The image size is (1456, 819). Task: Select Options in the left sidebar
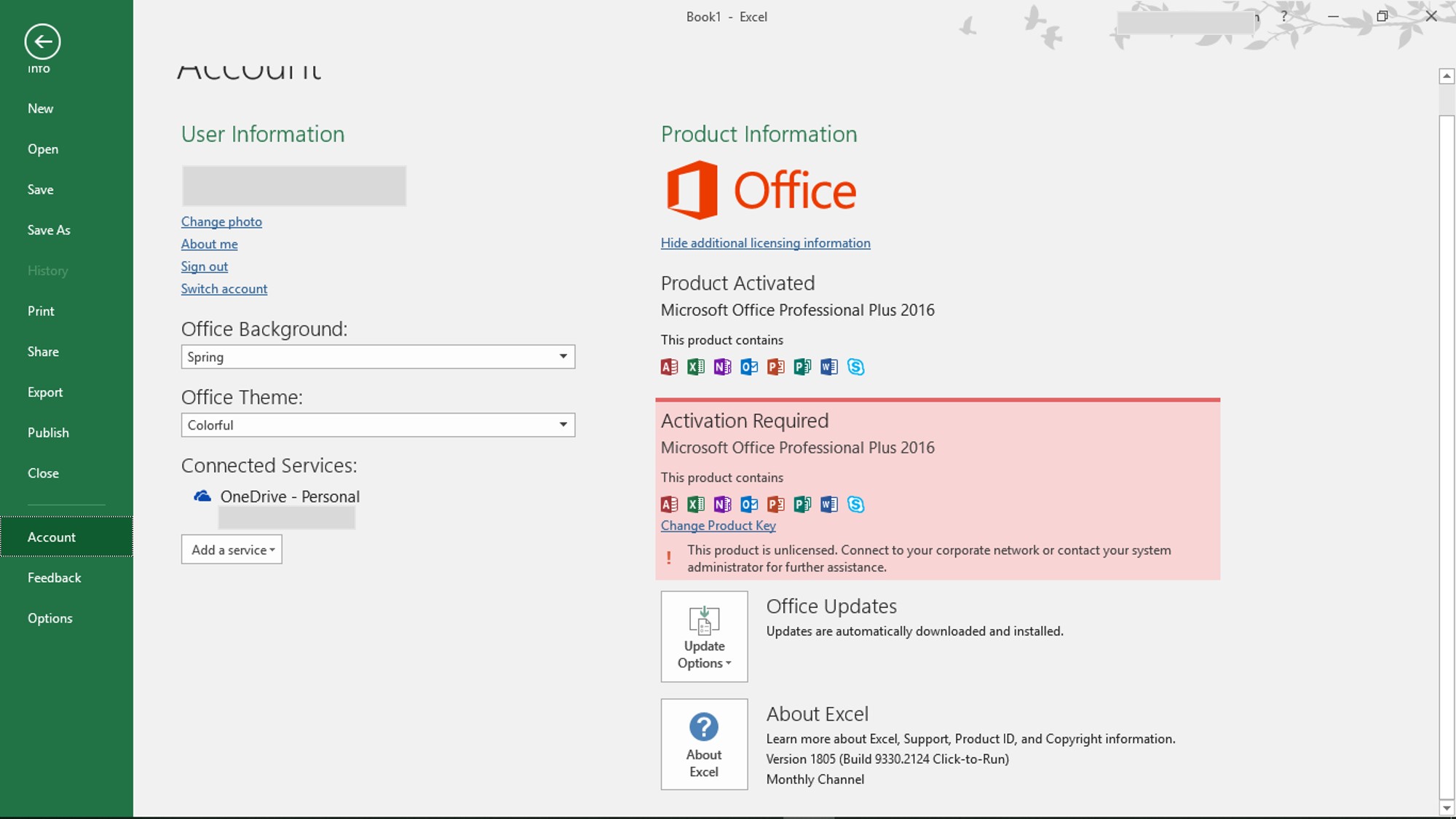tap(50, 618)
